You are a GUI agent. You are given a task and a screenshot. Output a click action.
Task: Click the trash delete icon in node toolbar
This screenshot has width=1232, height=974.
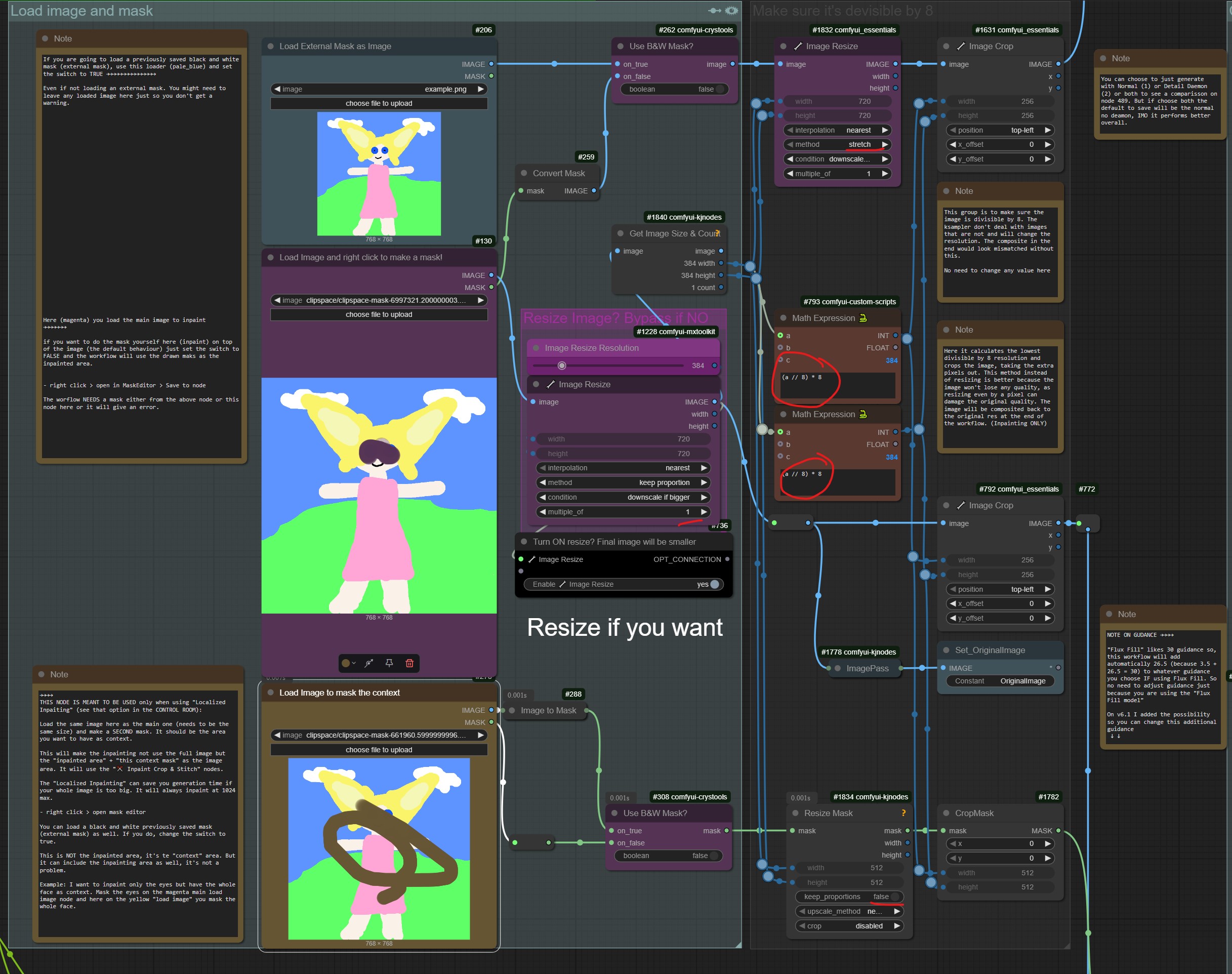tap(409, 663)
